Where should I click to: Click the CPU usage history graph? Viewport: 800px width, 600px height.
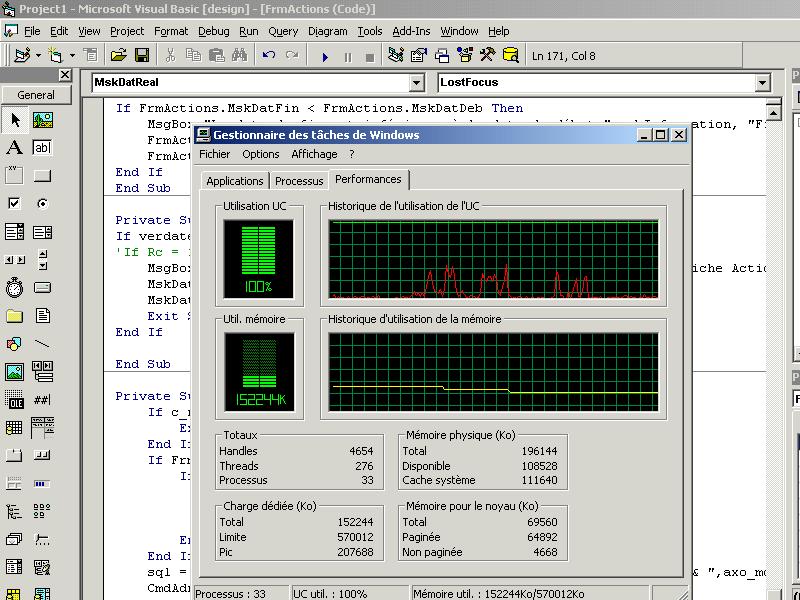pos(493,262)
